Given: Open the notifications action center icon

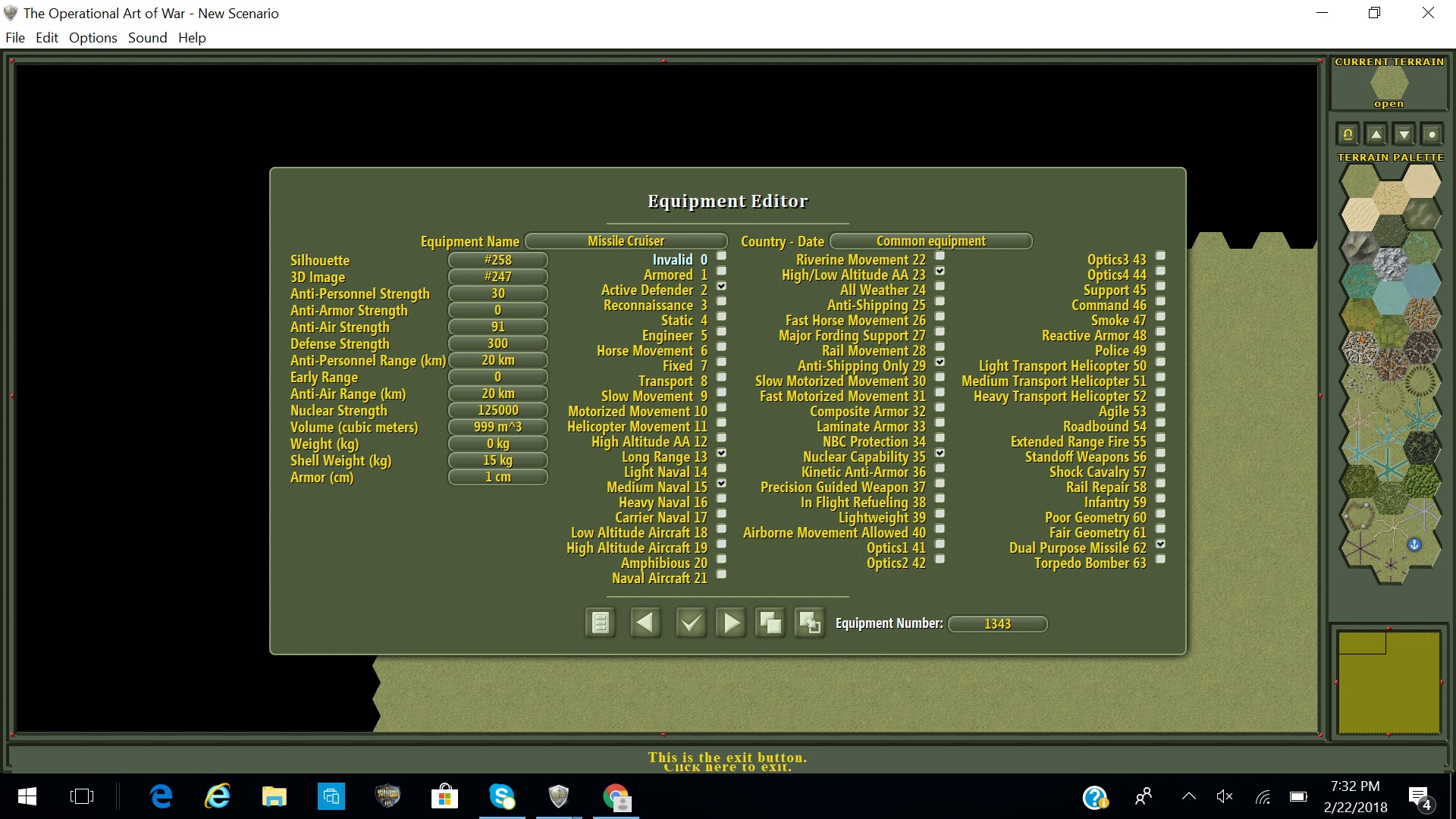Looking at the screenshot, I should (1420, 798).
